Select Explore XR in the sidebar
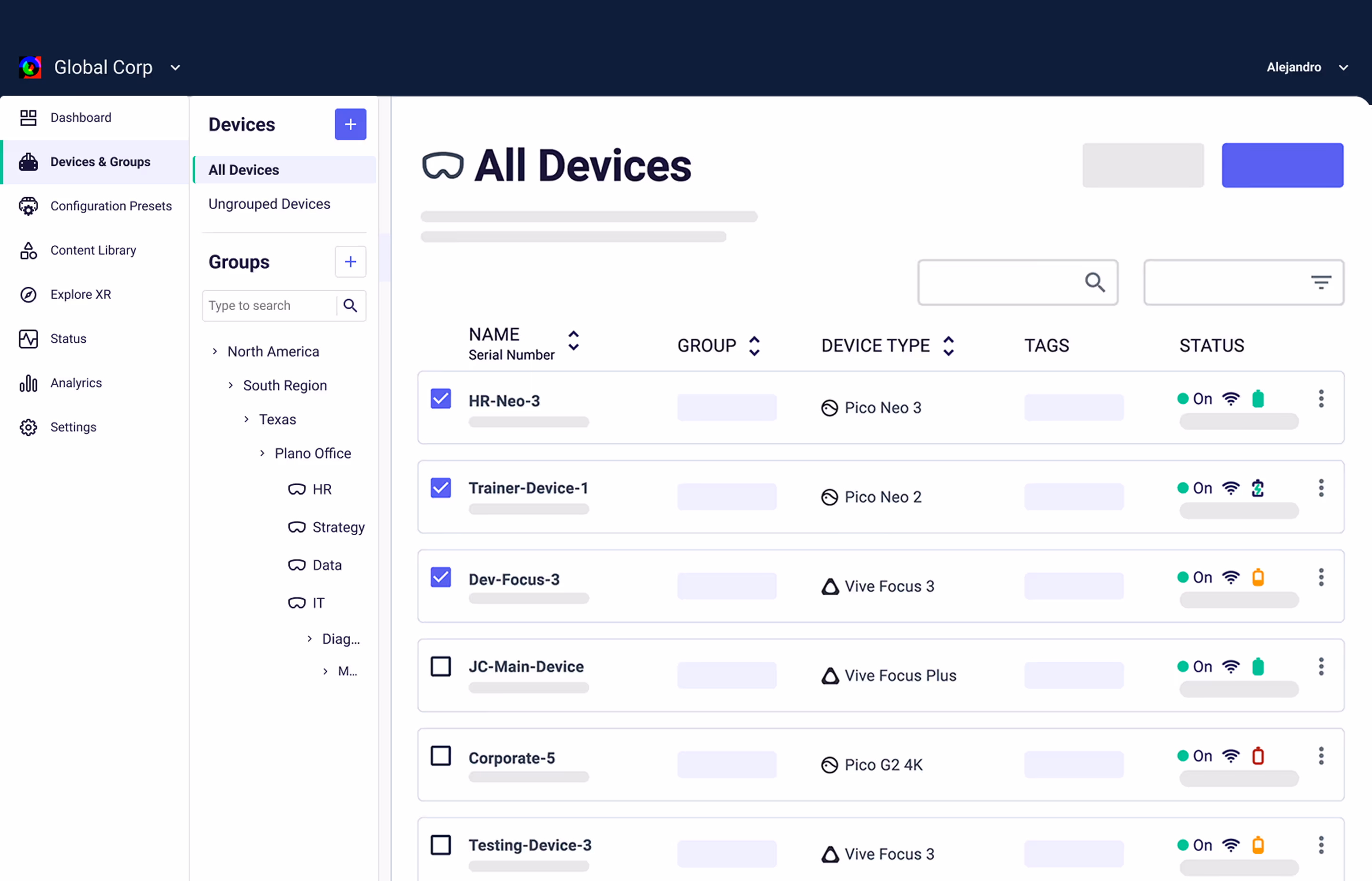This screenshot has width=1372, height=881. pyautogui.click(x=81, y=294)
